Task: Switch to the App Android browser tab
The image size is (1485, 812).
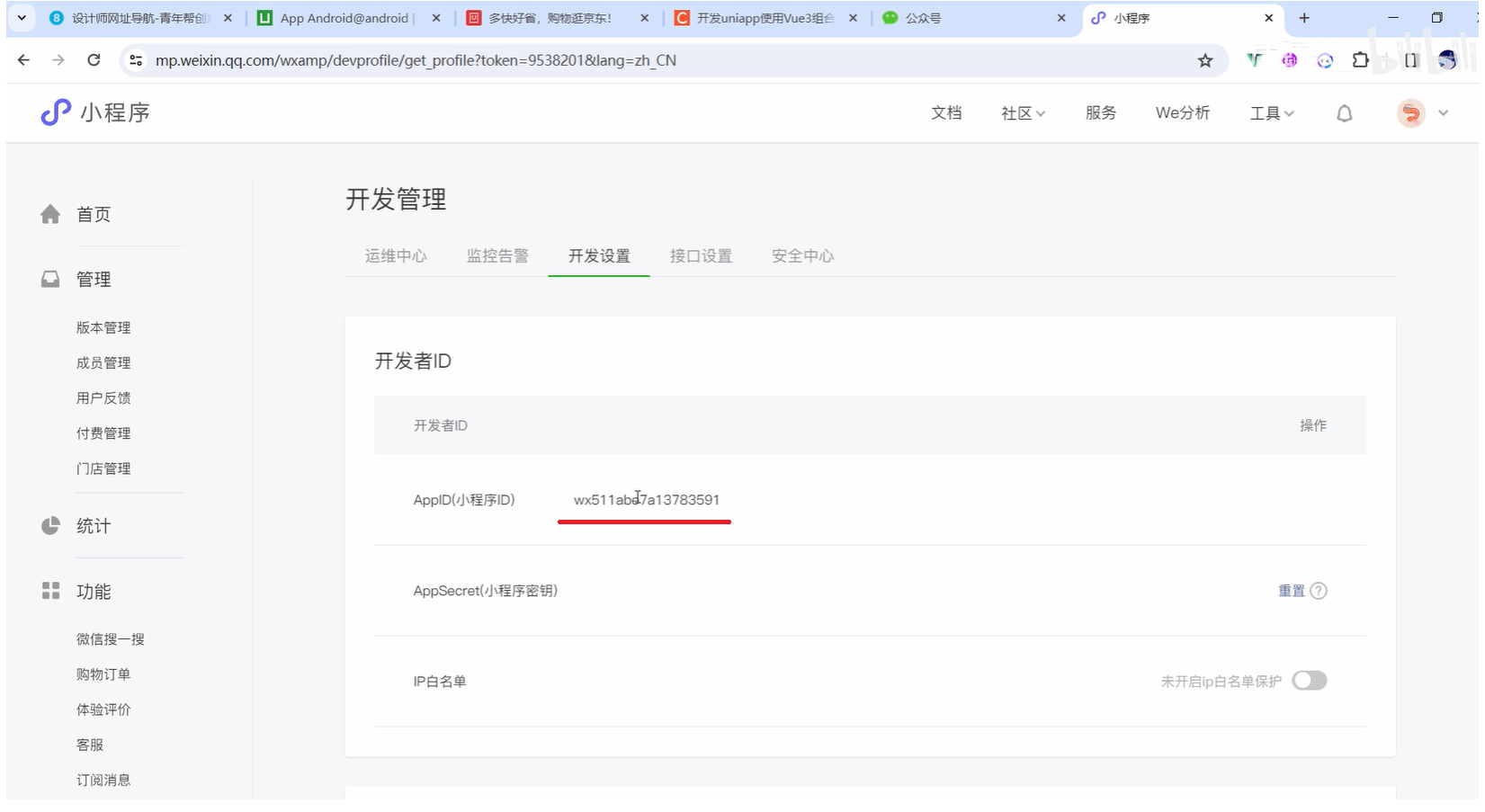Action: point(349,18)
